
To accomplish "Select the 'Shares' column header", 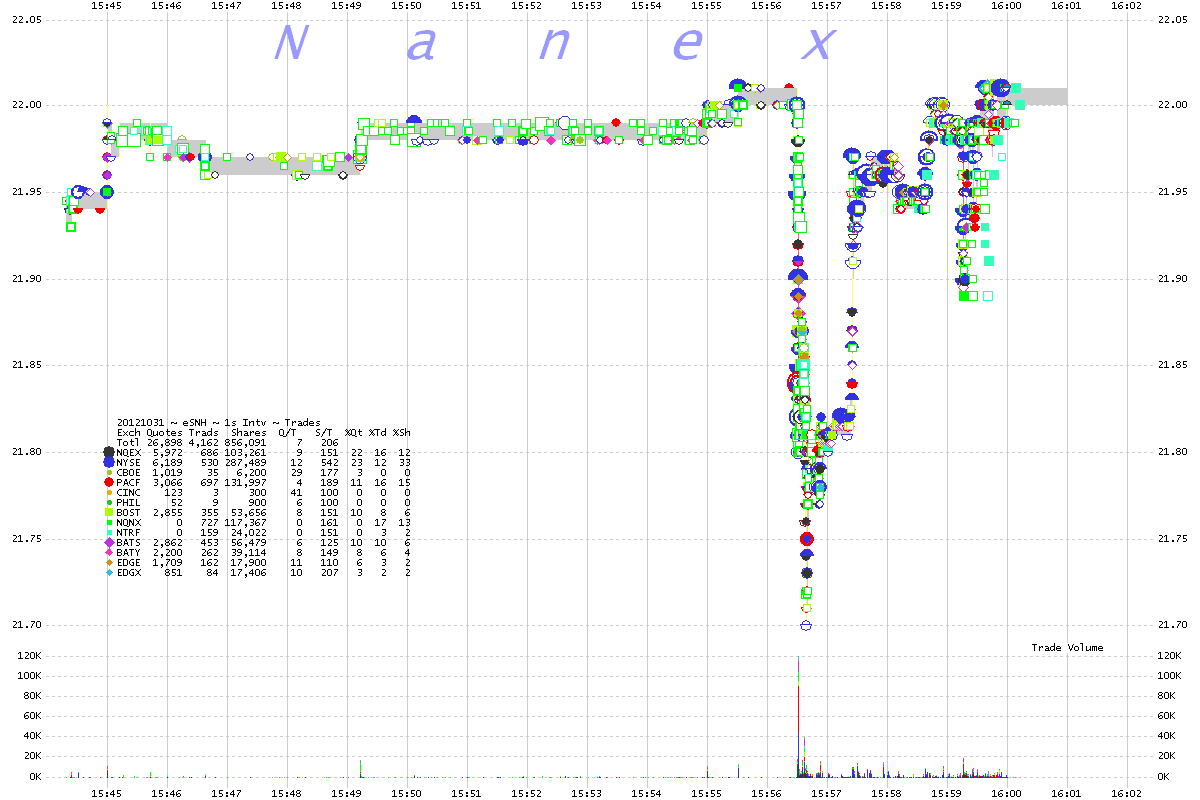I will pos(249,432).
